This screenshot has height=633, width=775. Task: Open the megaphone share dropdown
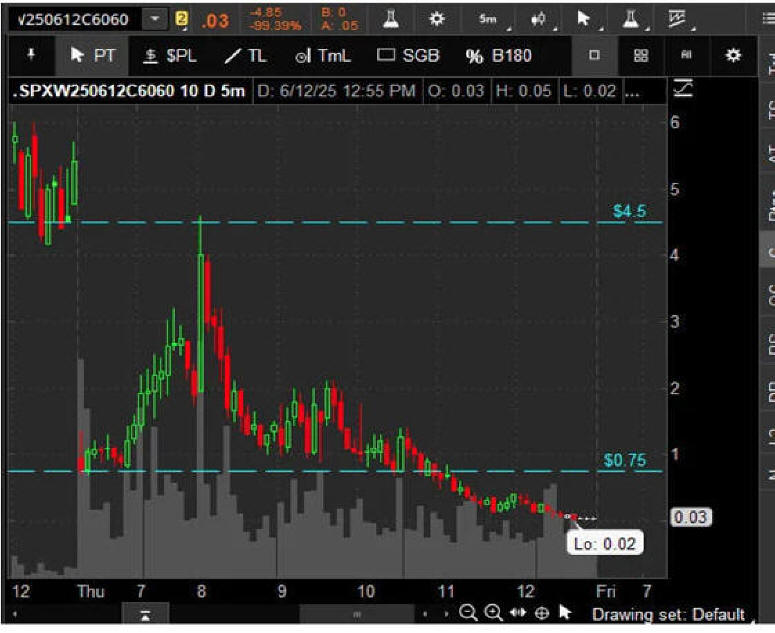tap(539, 19)
